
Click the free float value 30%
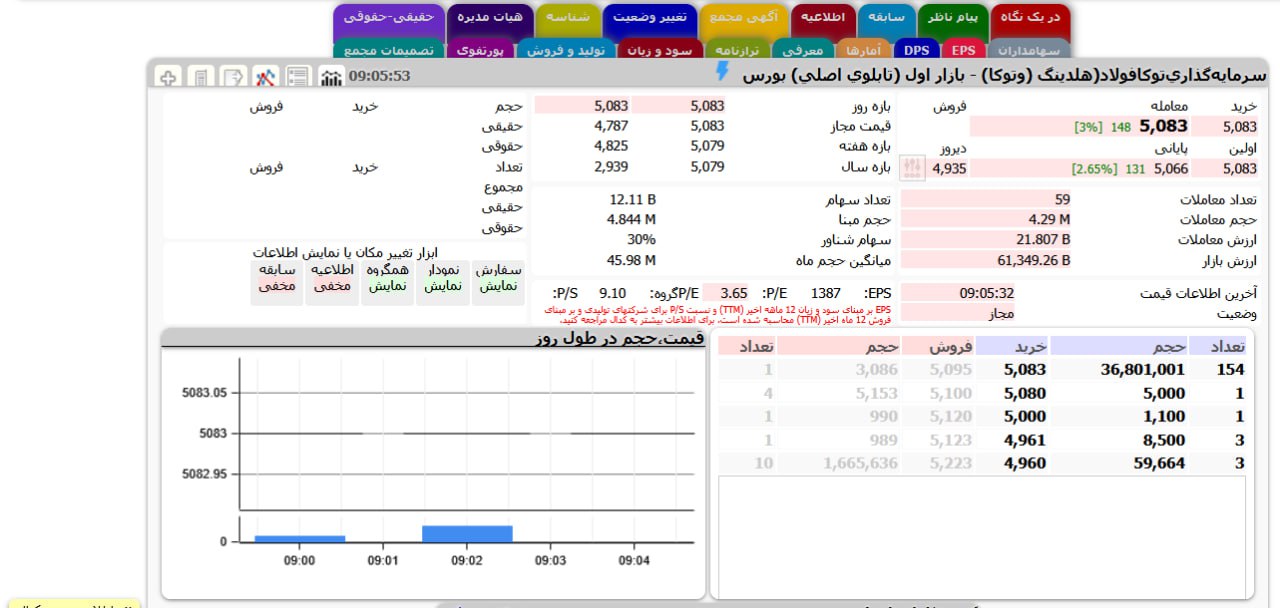(641, 240)
